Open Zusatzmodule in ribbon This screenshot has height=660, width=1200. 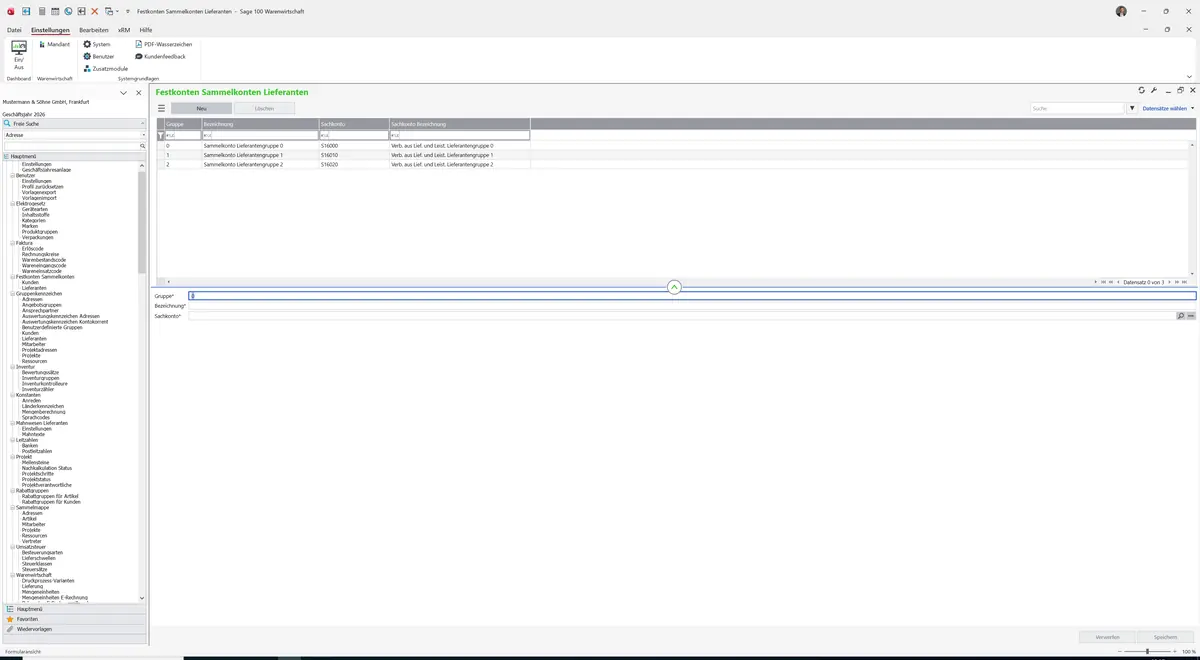(x=106, y=68)
